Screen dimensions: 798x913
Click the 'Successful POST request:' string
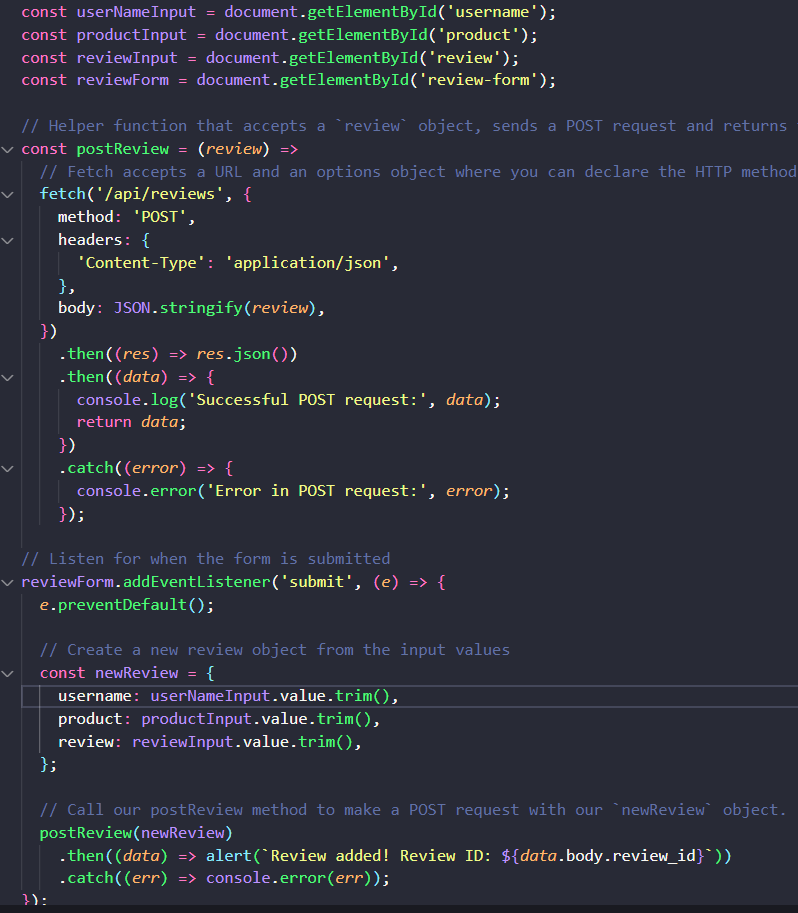click(307, 399)
